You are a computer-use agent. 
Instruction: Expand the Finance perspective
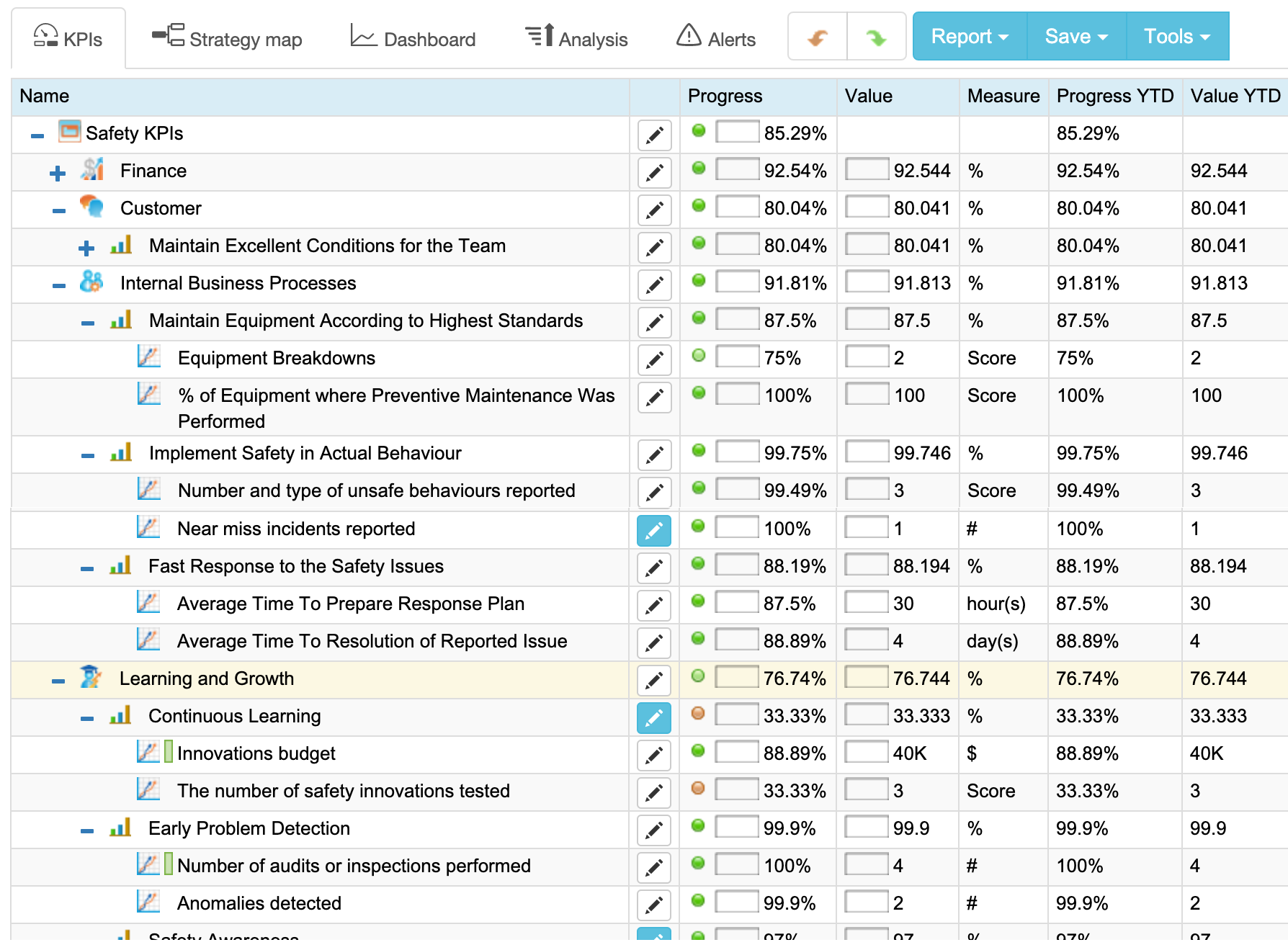coord(56,171)
